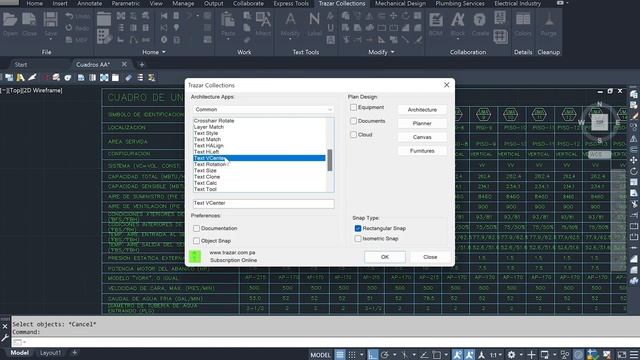Click the clean screen icon in status bar
The height and width of the screenshot is (360, 640).
pyautogui.click(x=622, y=355)
